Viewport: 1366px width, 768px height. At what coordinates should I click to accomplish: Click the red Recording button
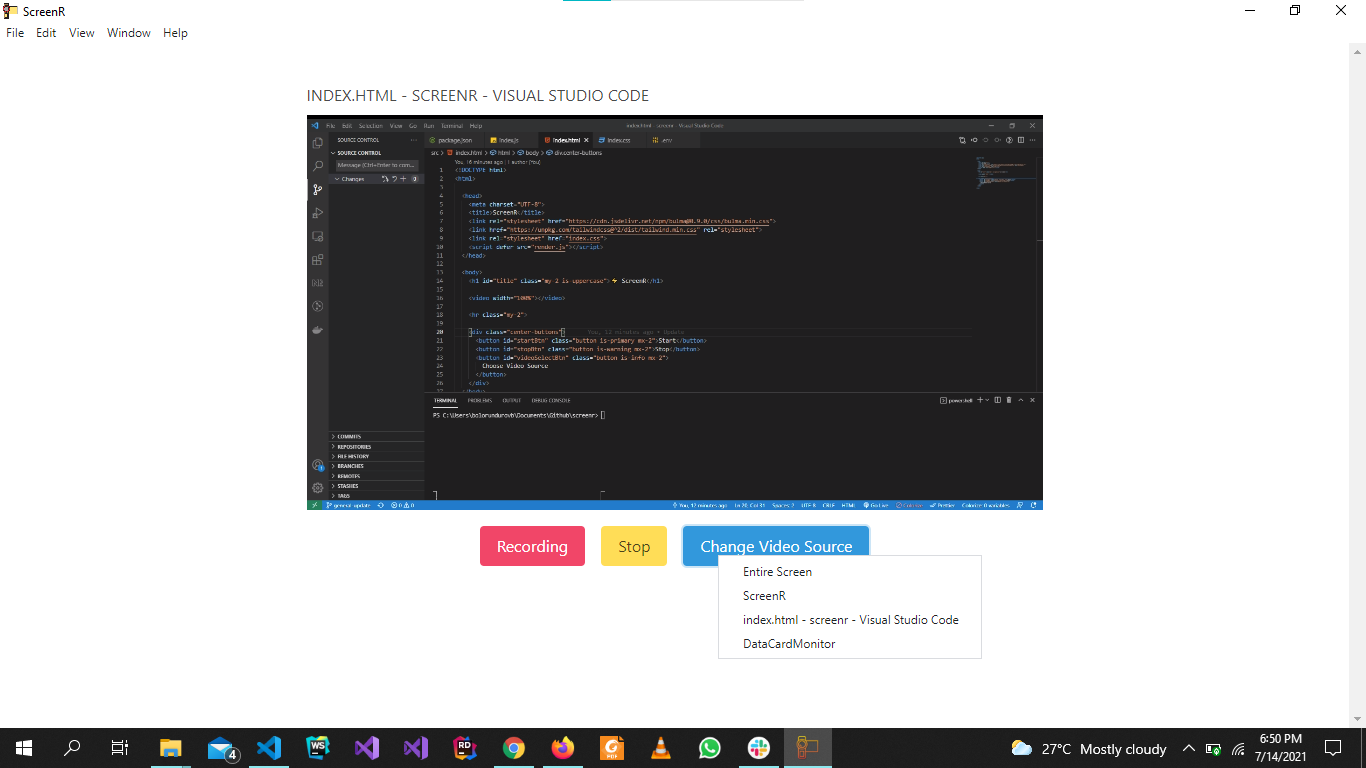[532, 546]
